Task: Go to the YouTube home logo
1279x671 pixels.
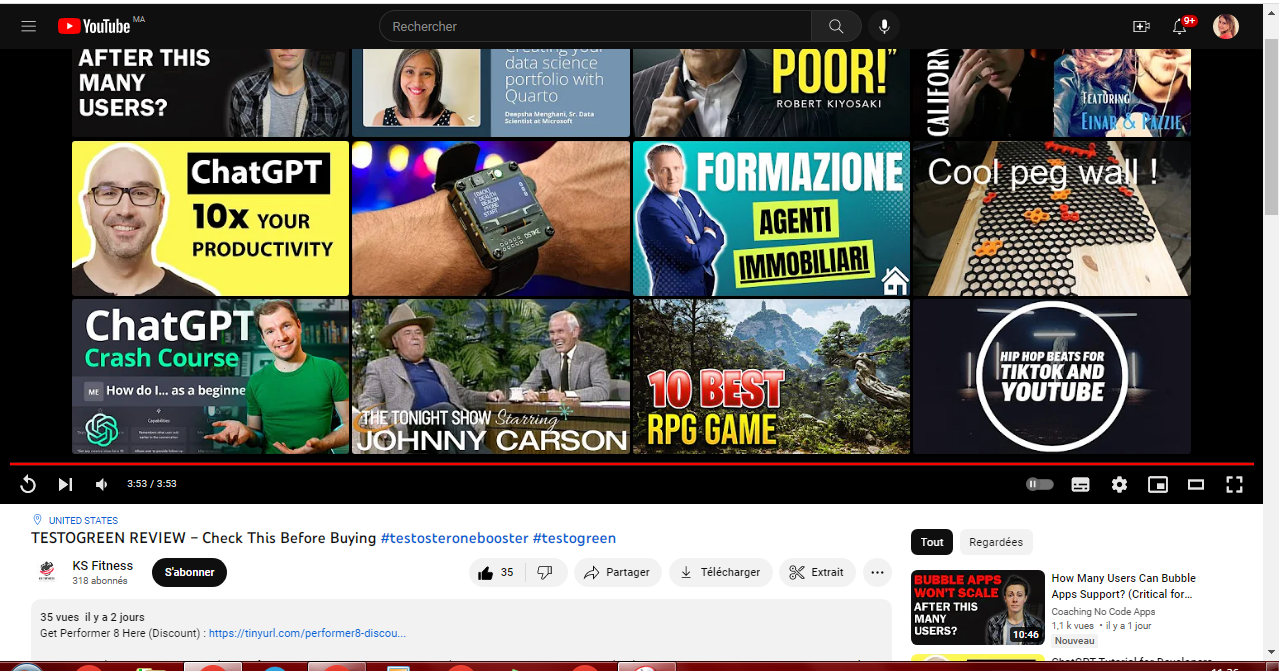Action: point(95,27)
